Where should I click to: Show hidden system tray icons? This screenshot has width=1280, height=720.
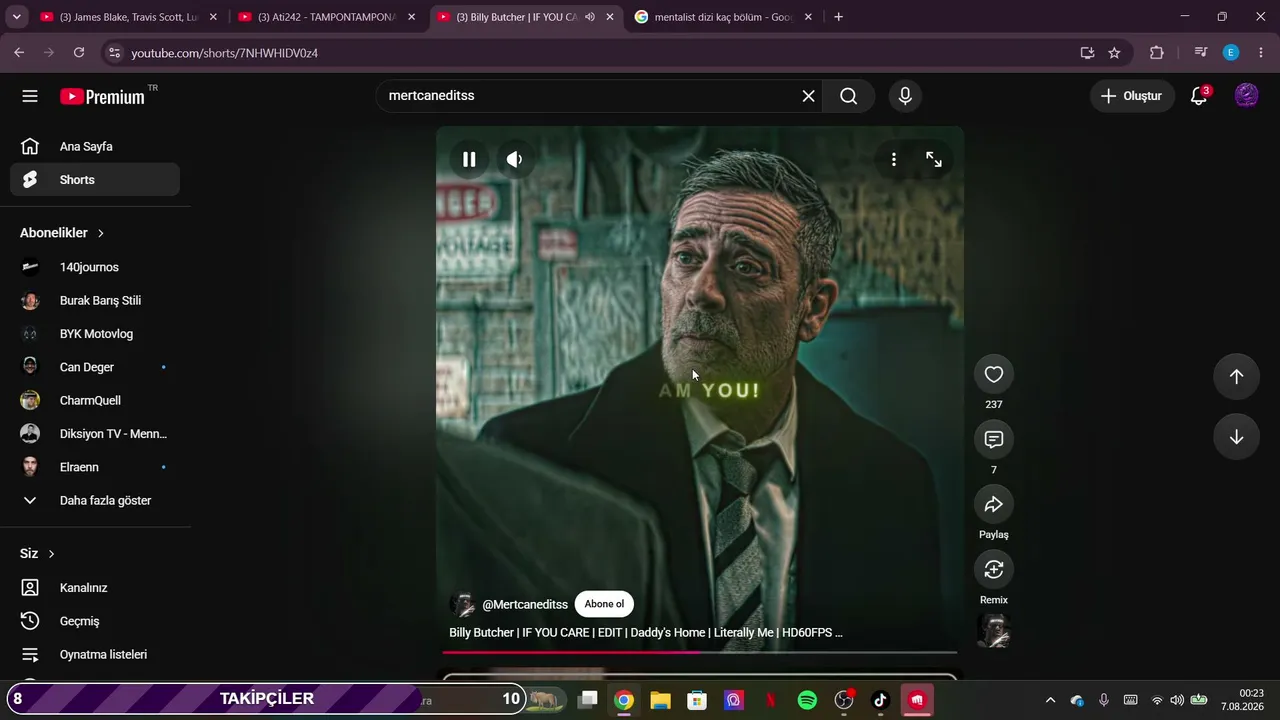coord(1050,700)
